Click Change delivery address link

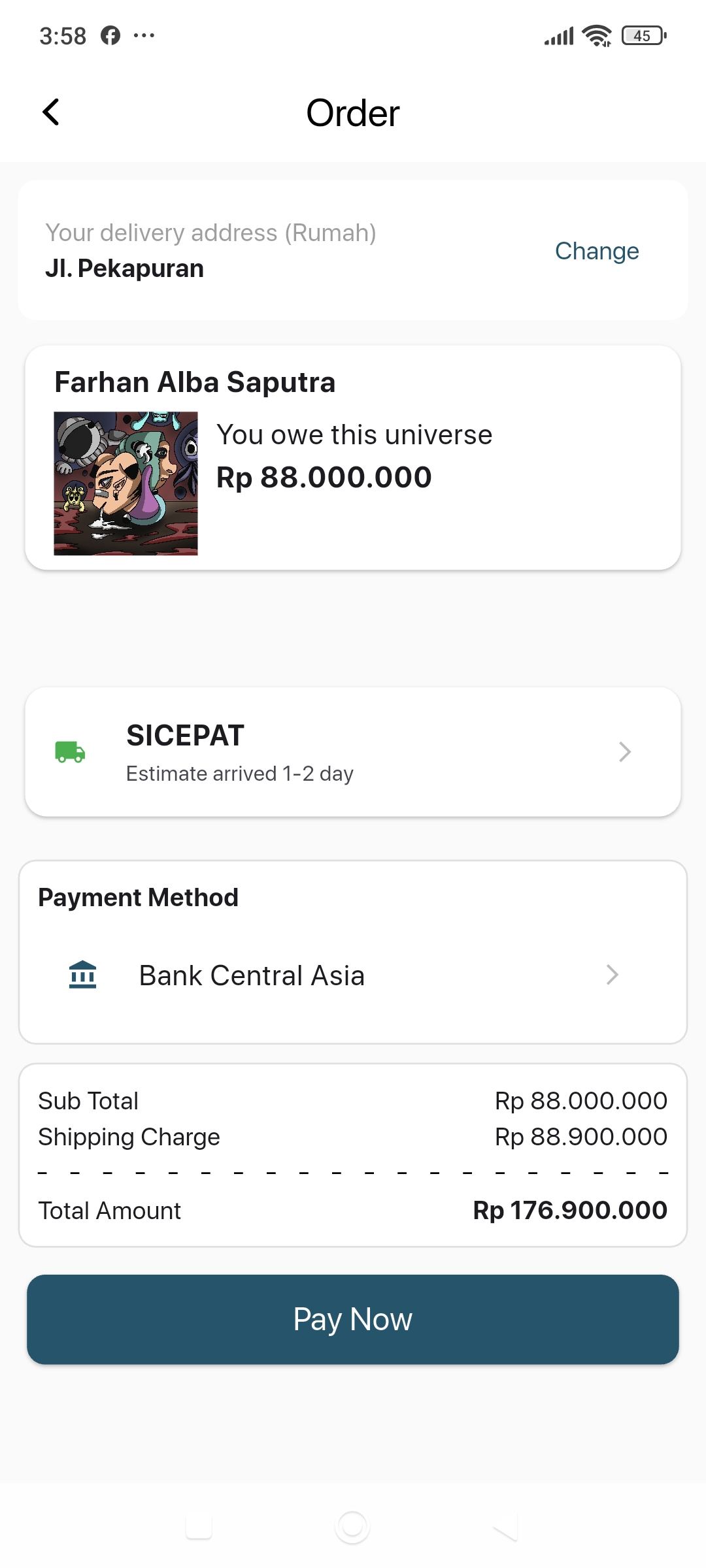click(596, 251)
